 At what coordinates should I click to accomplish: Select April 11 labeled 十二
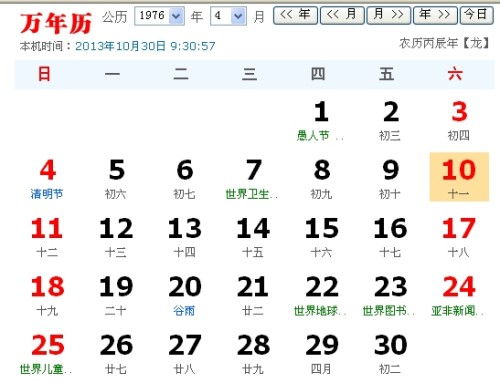(x=47, y=237)
